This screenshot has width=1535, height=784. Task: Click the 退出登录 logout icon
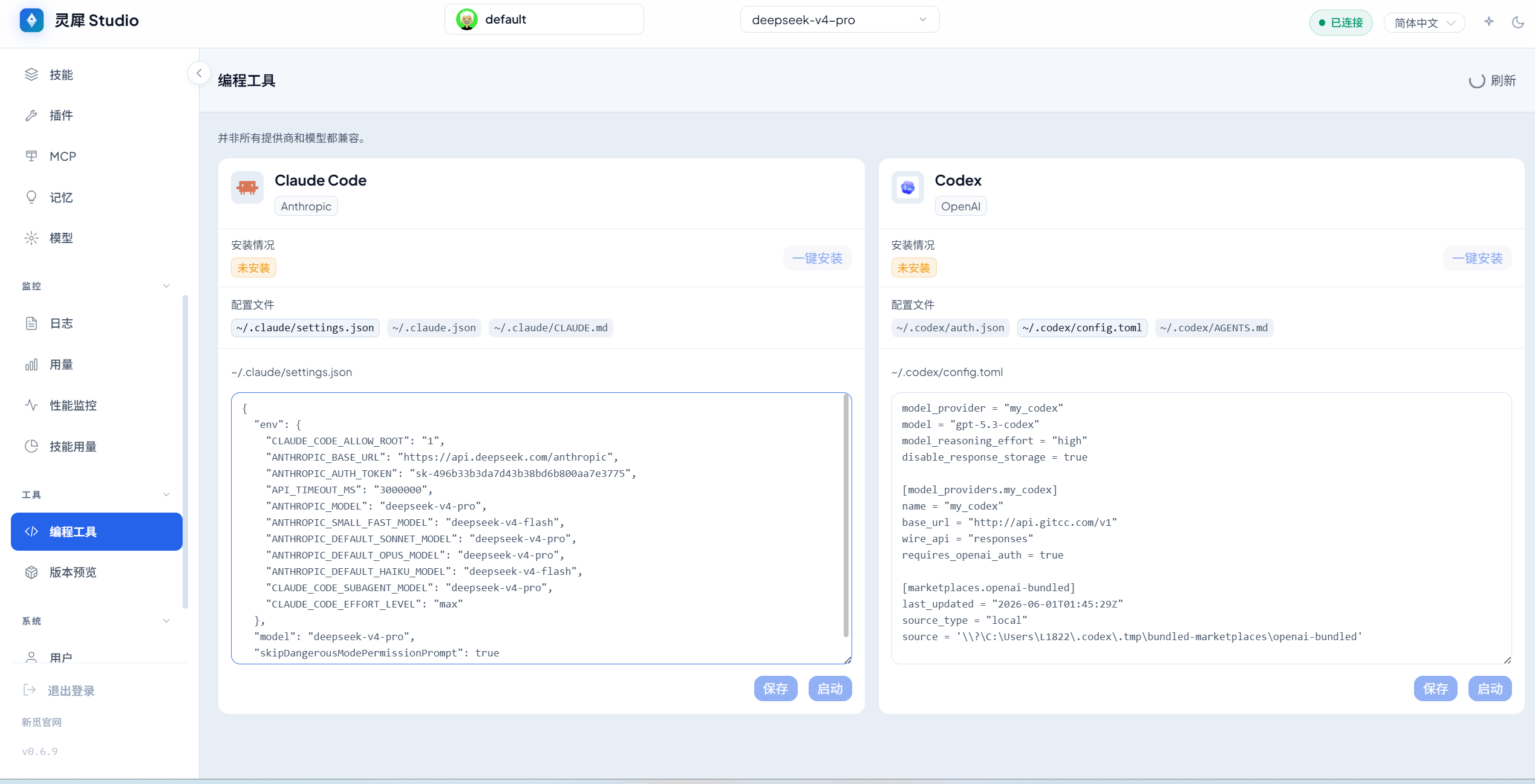30,690
